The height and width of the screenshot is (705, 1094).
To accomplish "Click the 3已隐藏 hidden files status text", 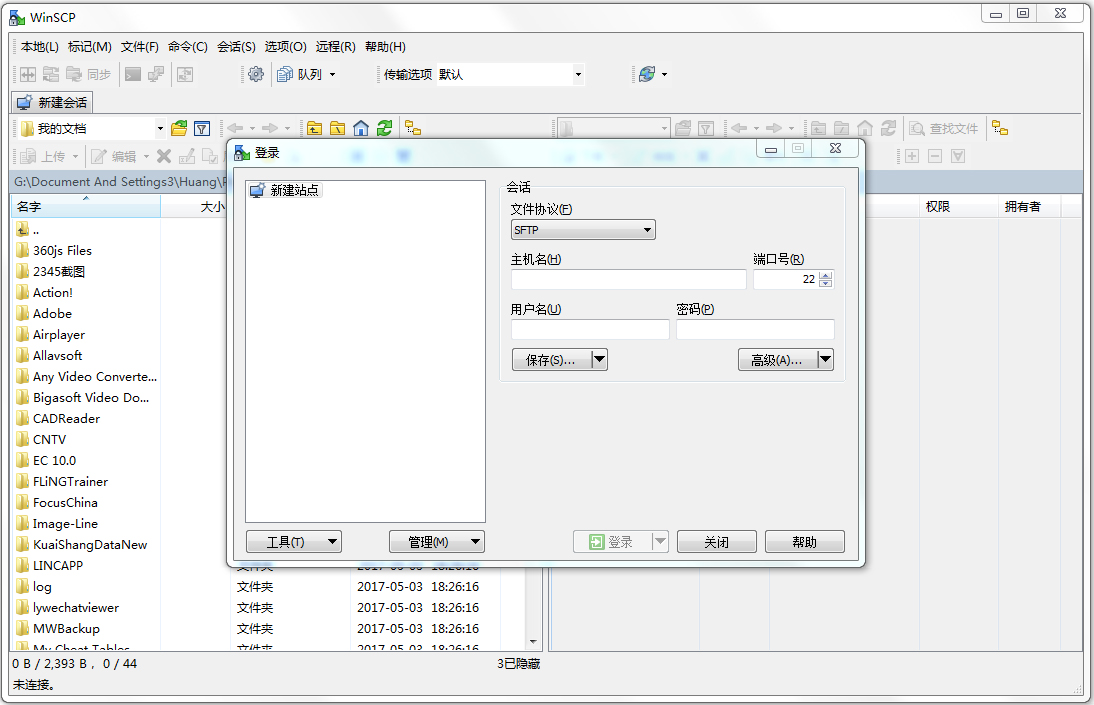I will pyautogui.click(x=518, y=664).
